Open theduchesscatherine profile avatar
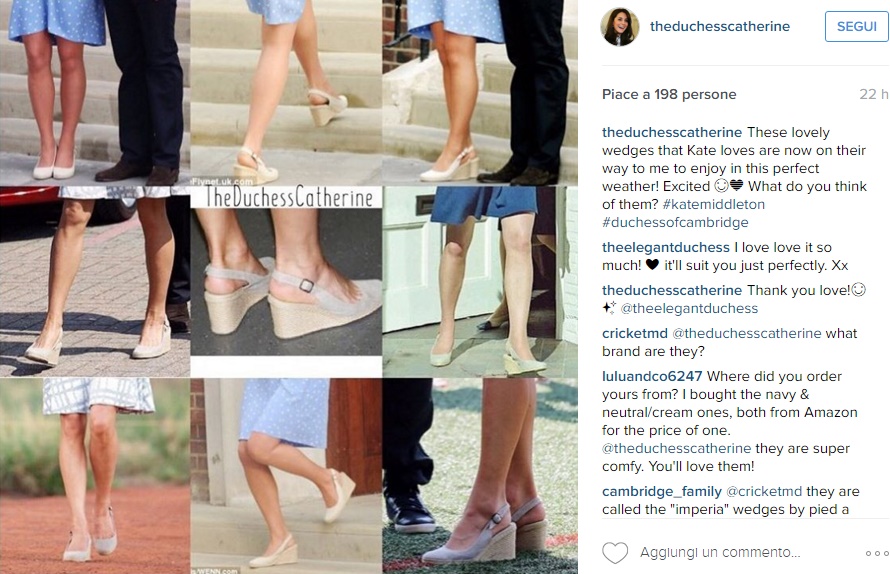The image size is (890, 574). tap(620, 27)
